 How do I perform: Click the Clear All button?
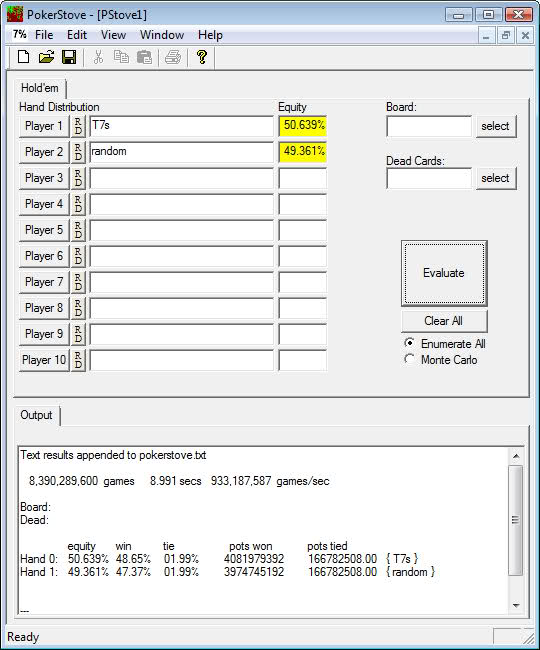[444, 321]
